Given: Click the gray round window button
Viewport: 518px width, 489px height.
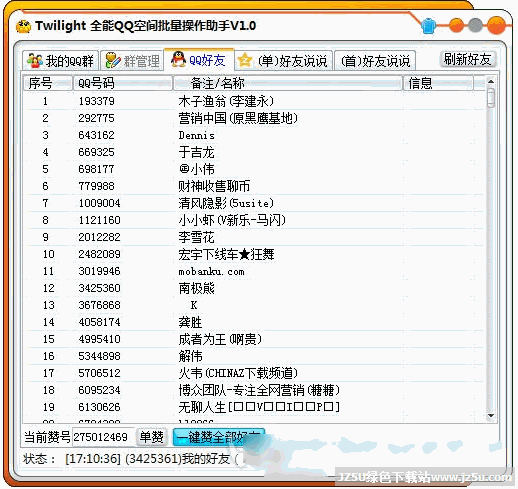Looking at the screenshot, I should (x=475, y=25).
